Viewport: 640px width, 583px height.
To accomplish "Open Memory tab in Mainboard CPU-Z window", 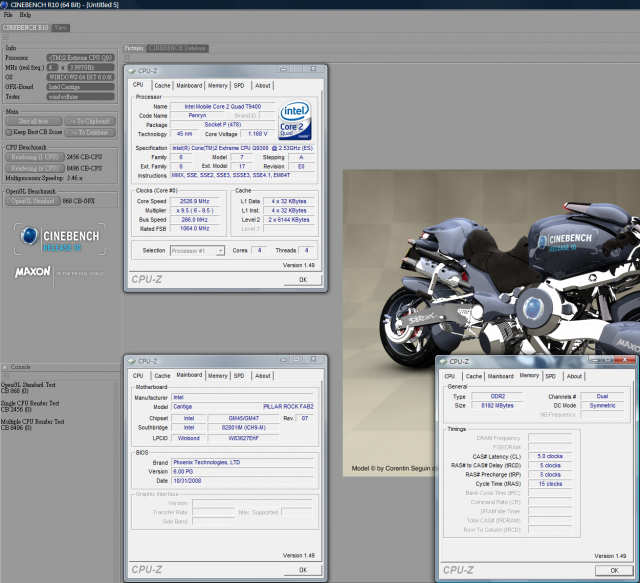I will coord(218,376).
